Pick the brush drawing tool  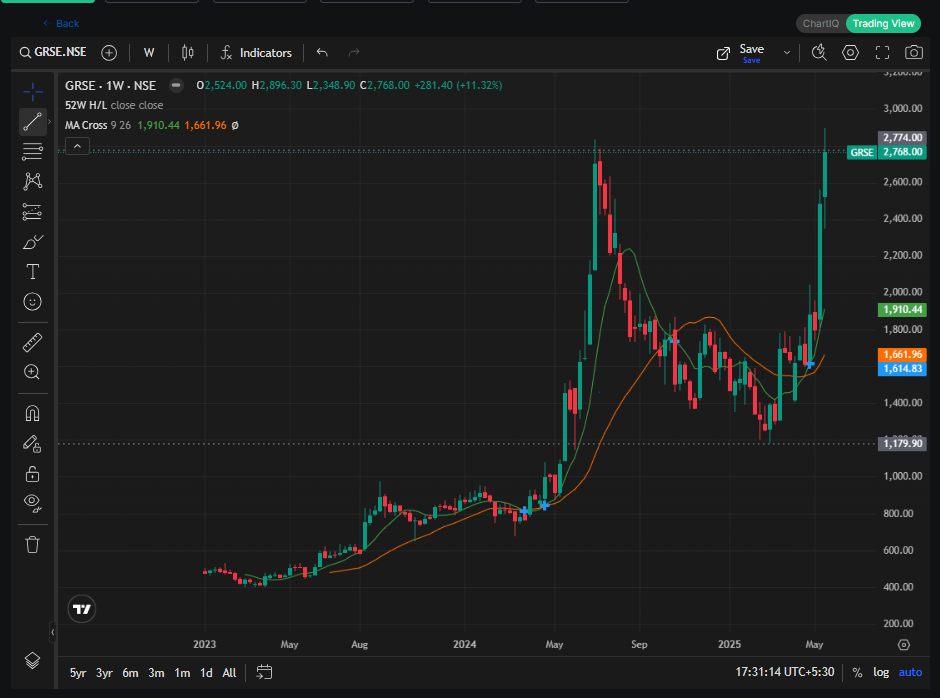click(32, 242)
